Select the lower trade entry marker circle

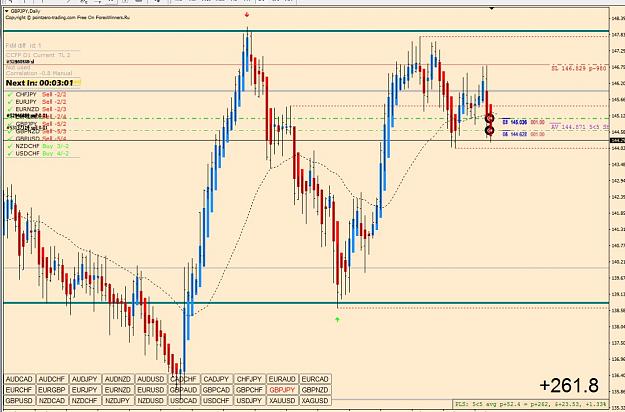pyautogui.click(x=490, y=130)
